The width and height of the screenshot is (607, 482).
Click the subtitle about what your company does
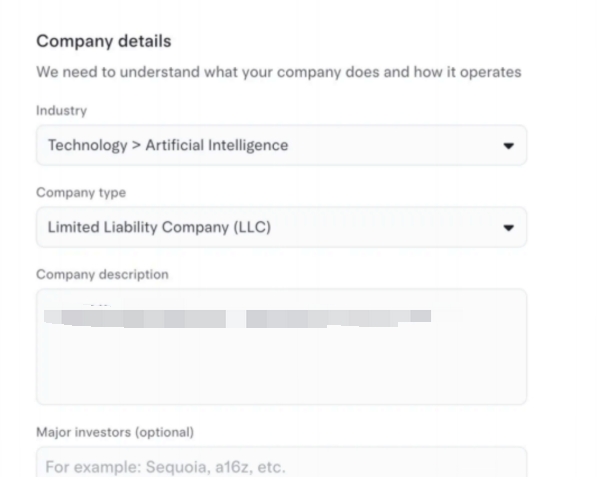pos(278,72)
